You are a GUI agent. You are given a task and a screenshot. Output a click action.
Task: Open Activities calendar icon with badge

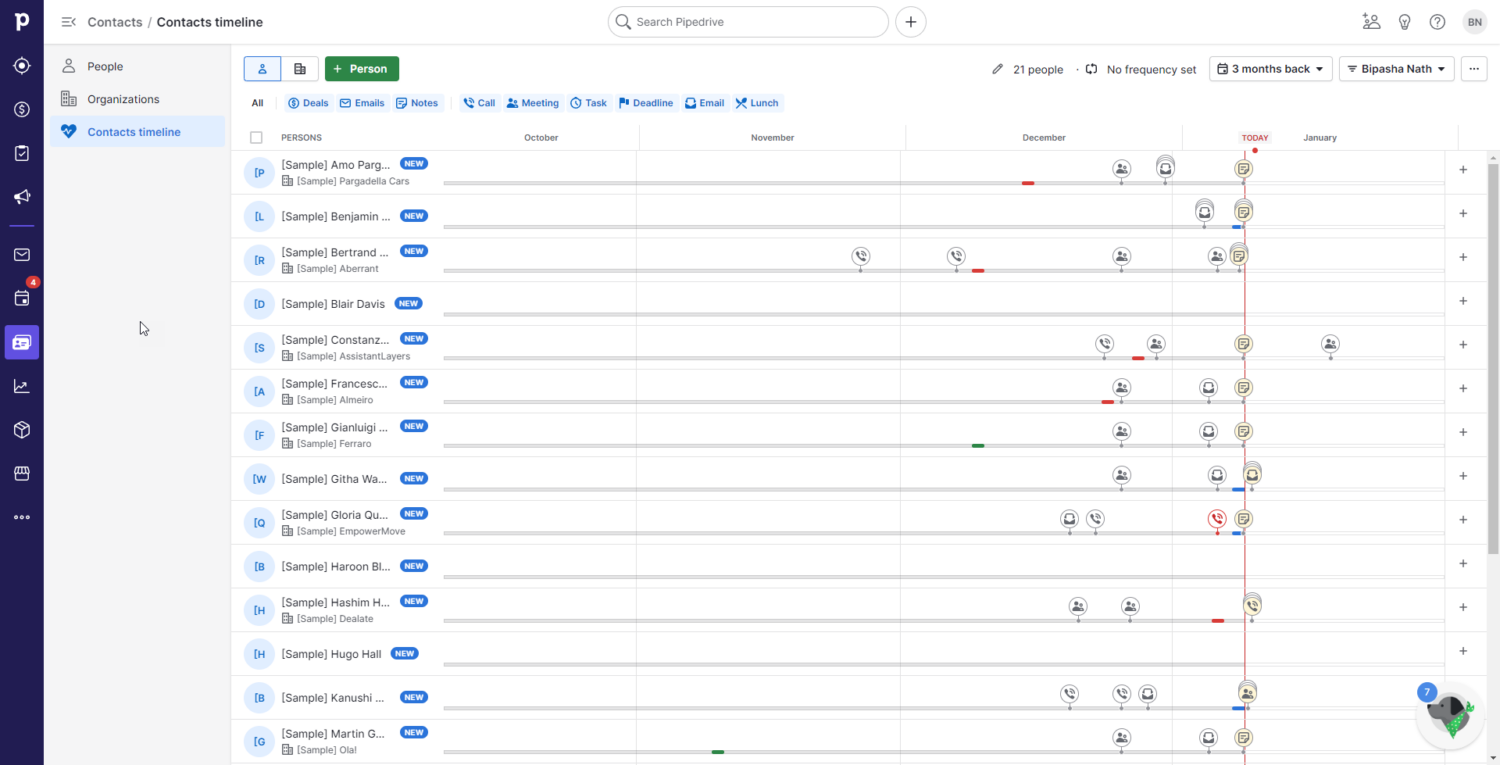[21, 298]
